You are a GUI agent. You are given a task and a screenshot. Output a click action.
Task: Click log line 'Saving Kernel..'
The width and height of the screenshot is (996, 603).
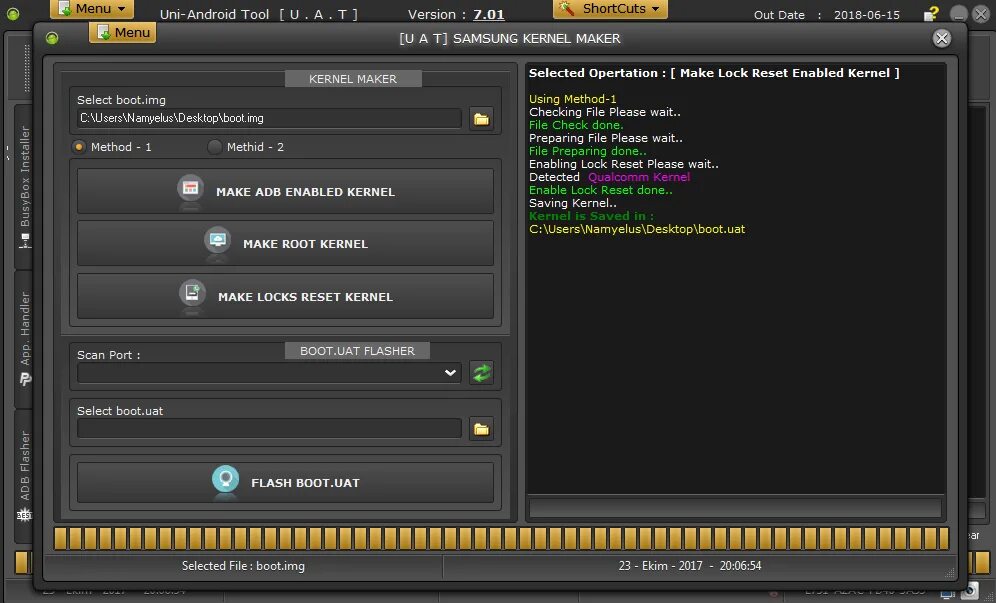(573, 203)
